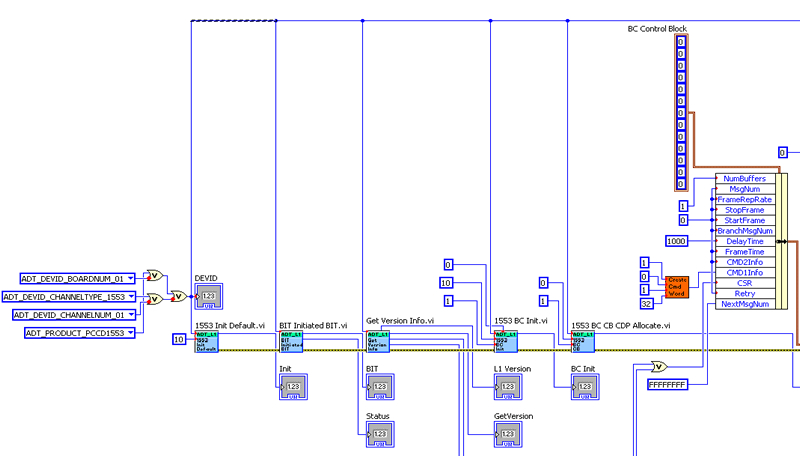Click the DelayTime element in the bundle
This screenshot has height=456, width=800.
[x=744, y=241]
